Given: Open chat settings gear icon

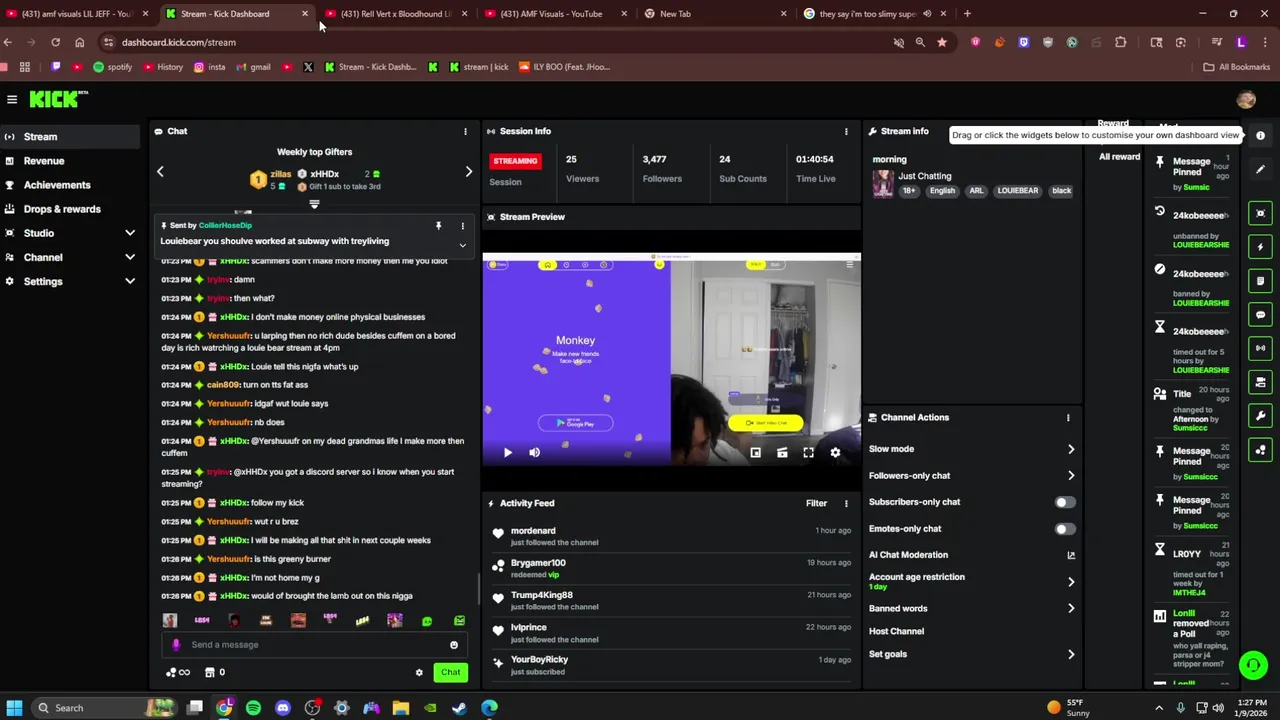Looking at the screenshot, I should 419,673.
